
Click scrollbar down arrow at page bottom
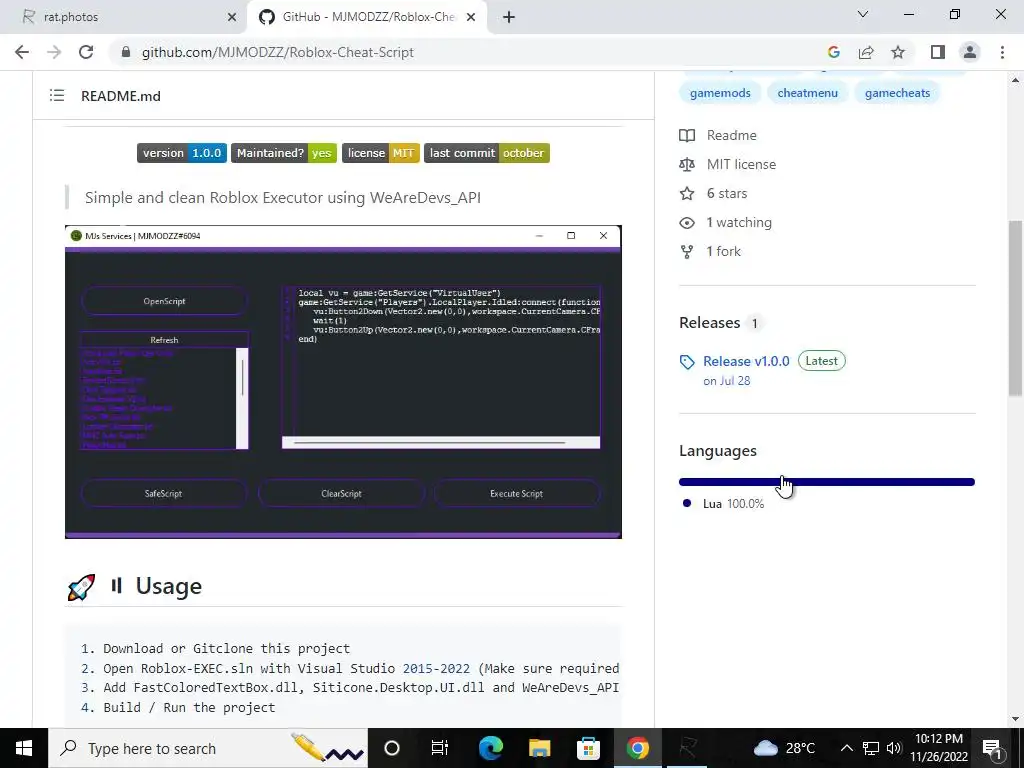1015,719
